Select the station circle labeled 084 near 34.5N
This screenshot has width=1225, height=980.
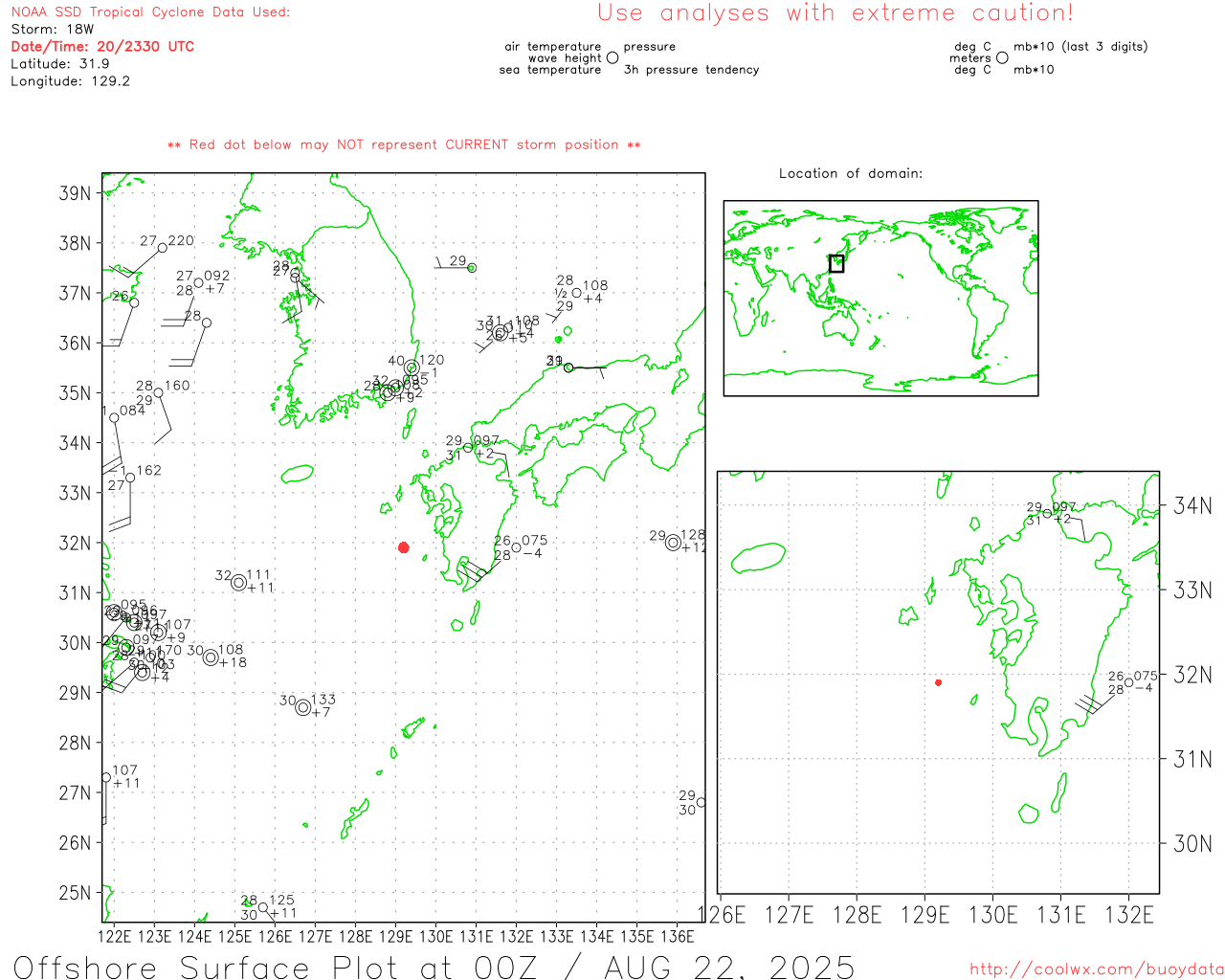coord(115,417)
